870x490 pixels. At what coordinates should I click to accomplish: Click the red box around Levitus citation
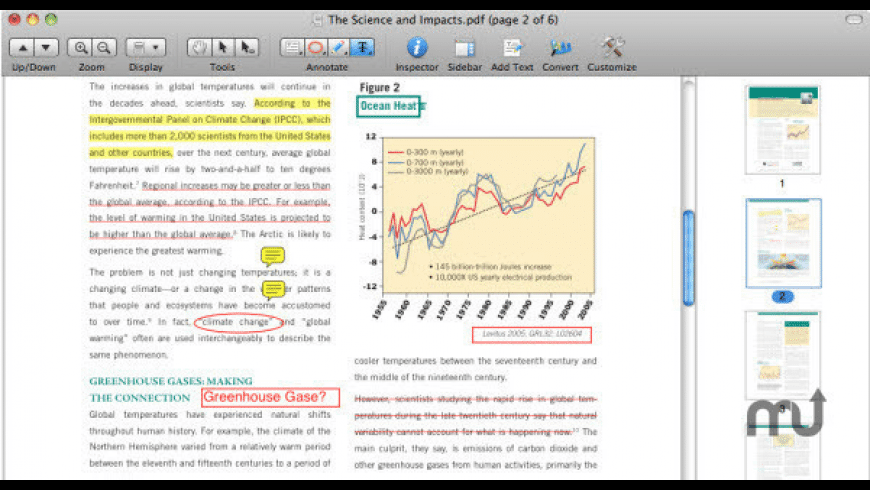tap(532, 335)
